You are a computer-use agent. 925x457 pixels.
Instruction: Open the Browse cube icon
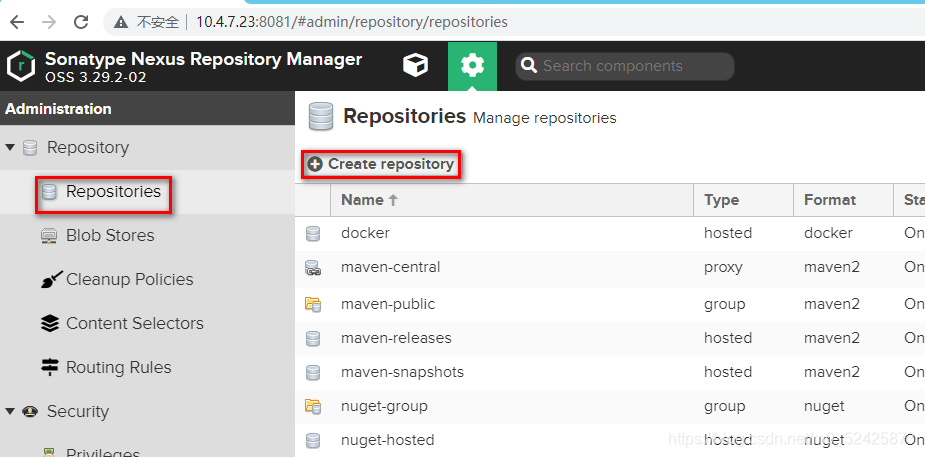pyautogui.click(x=415, y=65)
